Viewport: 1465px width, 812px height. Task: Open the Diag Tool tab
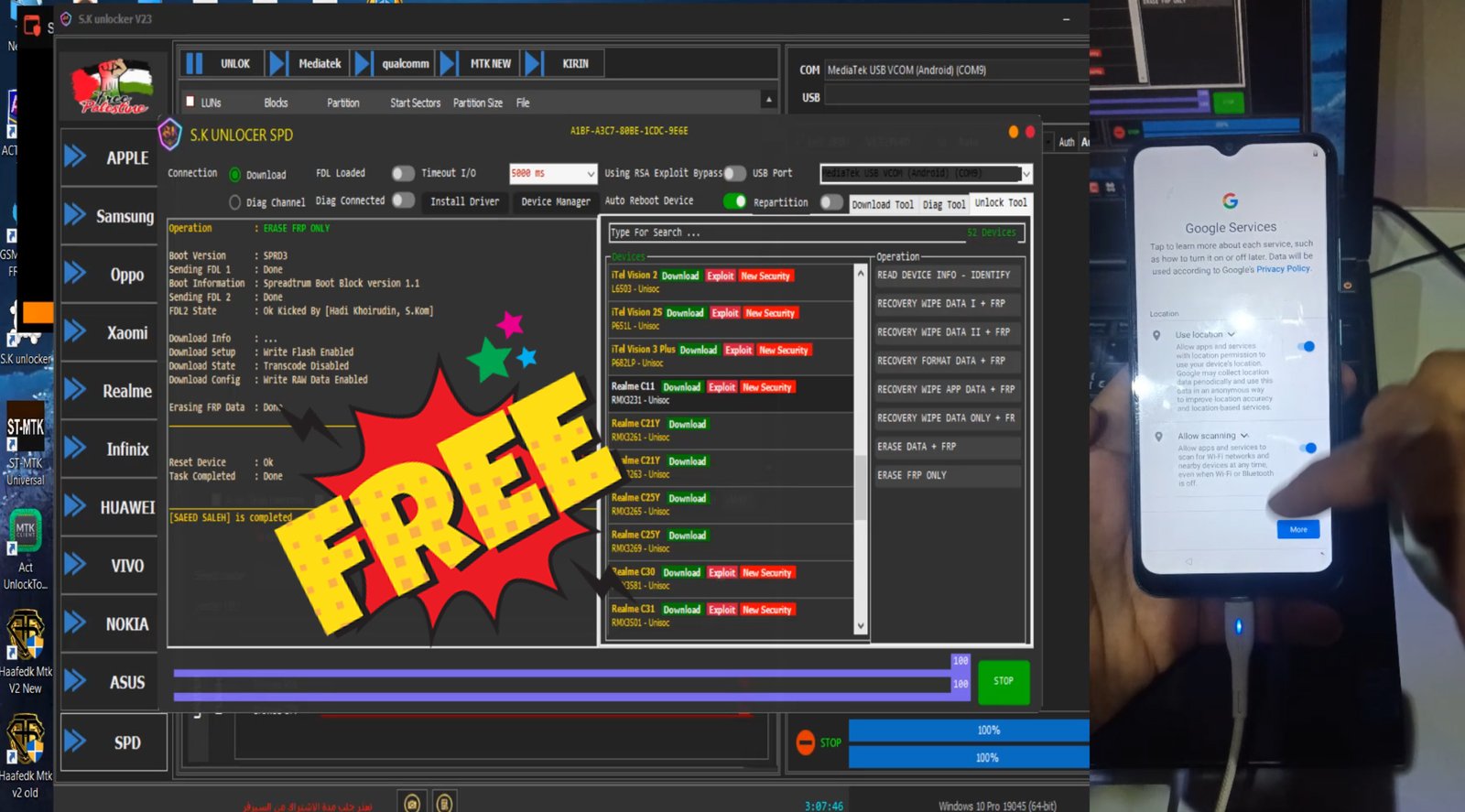(x=944, y=205)
